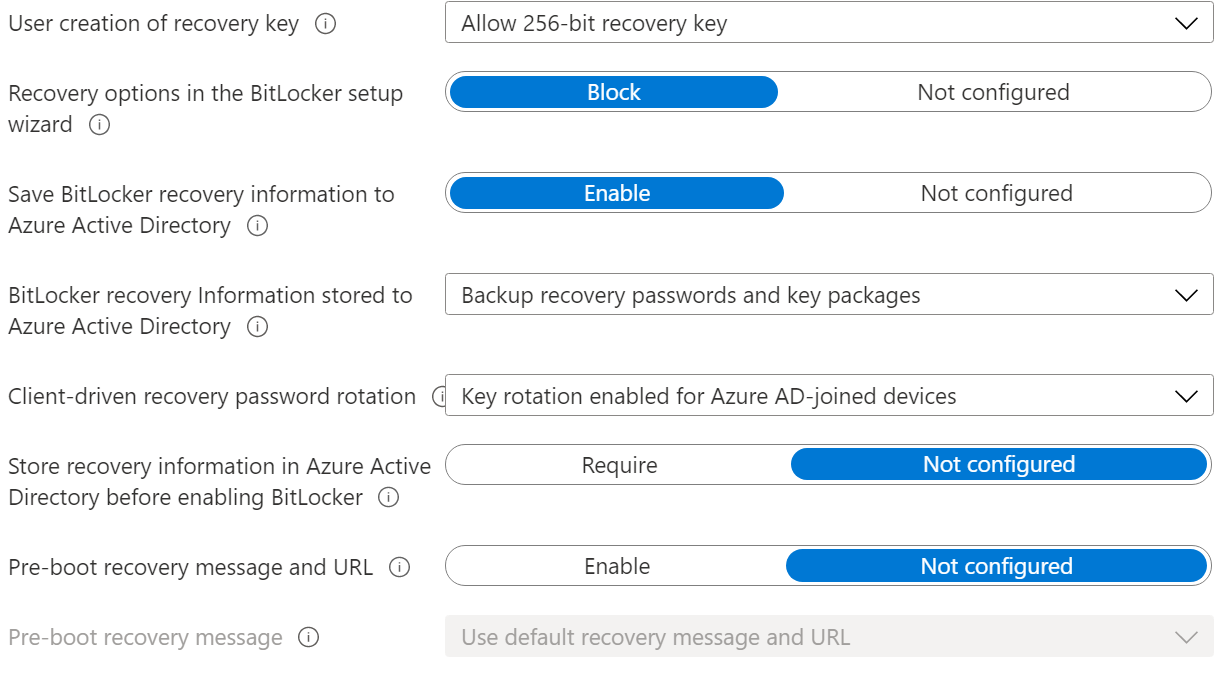Click info icon for BitLocker recovery Information stored
The height and width of the screenshot is (694, 1221).
[x=257, y=327]
